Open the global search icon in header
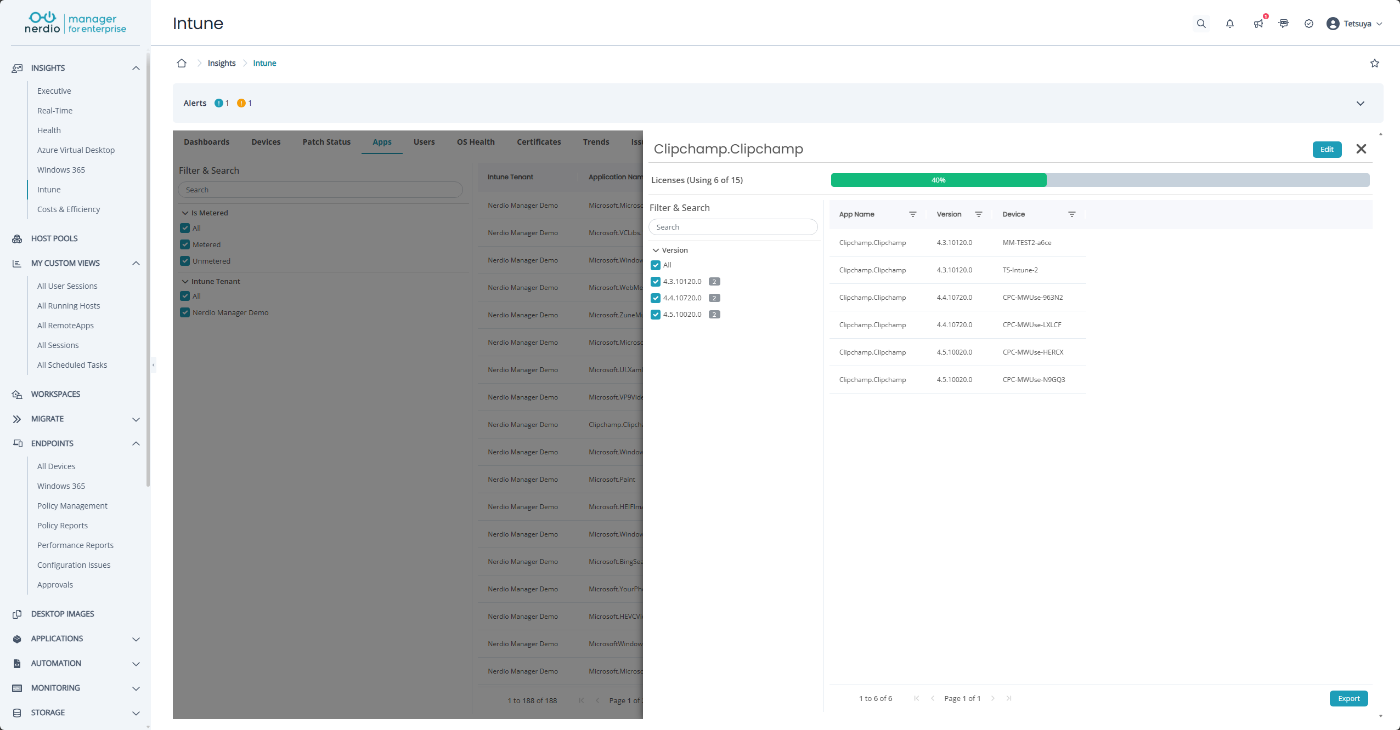The height and width of the screenshot is (730, 1400). [1201, 24]
